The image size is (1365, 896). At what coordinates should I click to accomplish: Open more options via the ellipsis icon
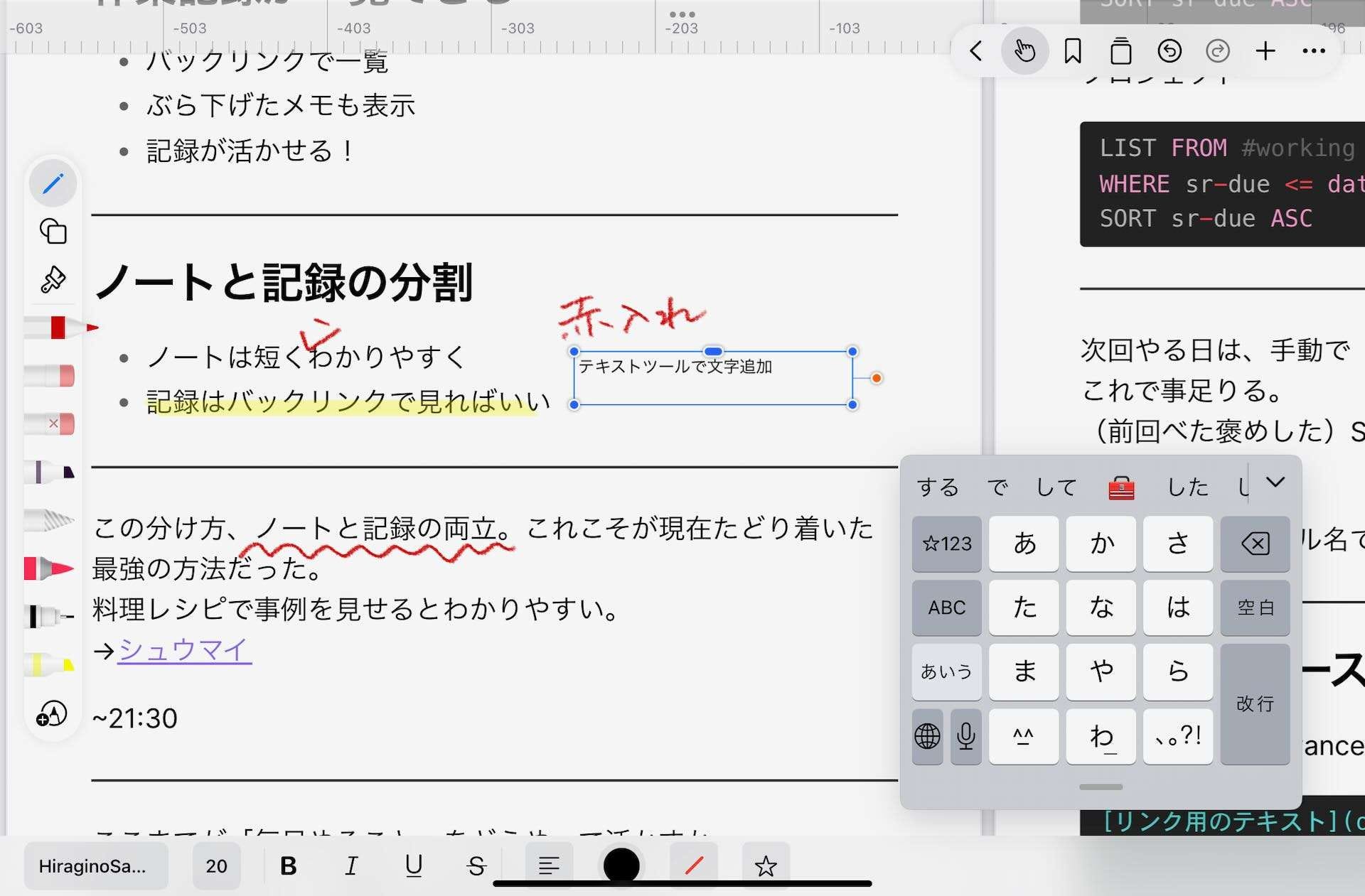tap(1314, 50)
